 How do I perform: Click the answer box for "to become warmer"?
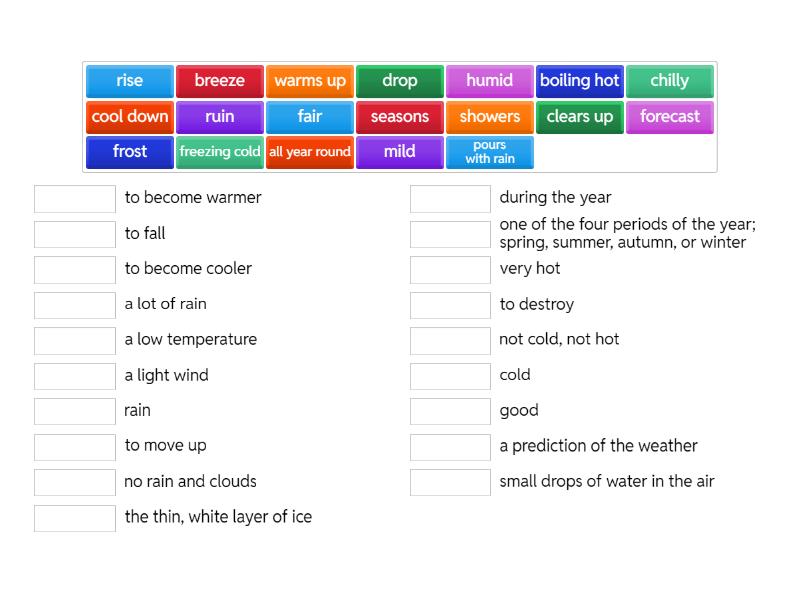click(75, 198)
